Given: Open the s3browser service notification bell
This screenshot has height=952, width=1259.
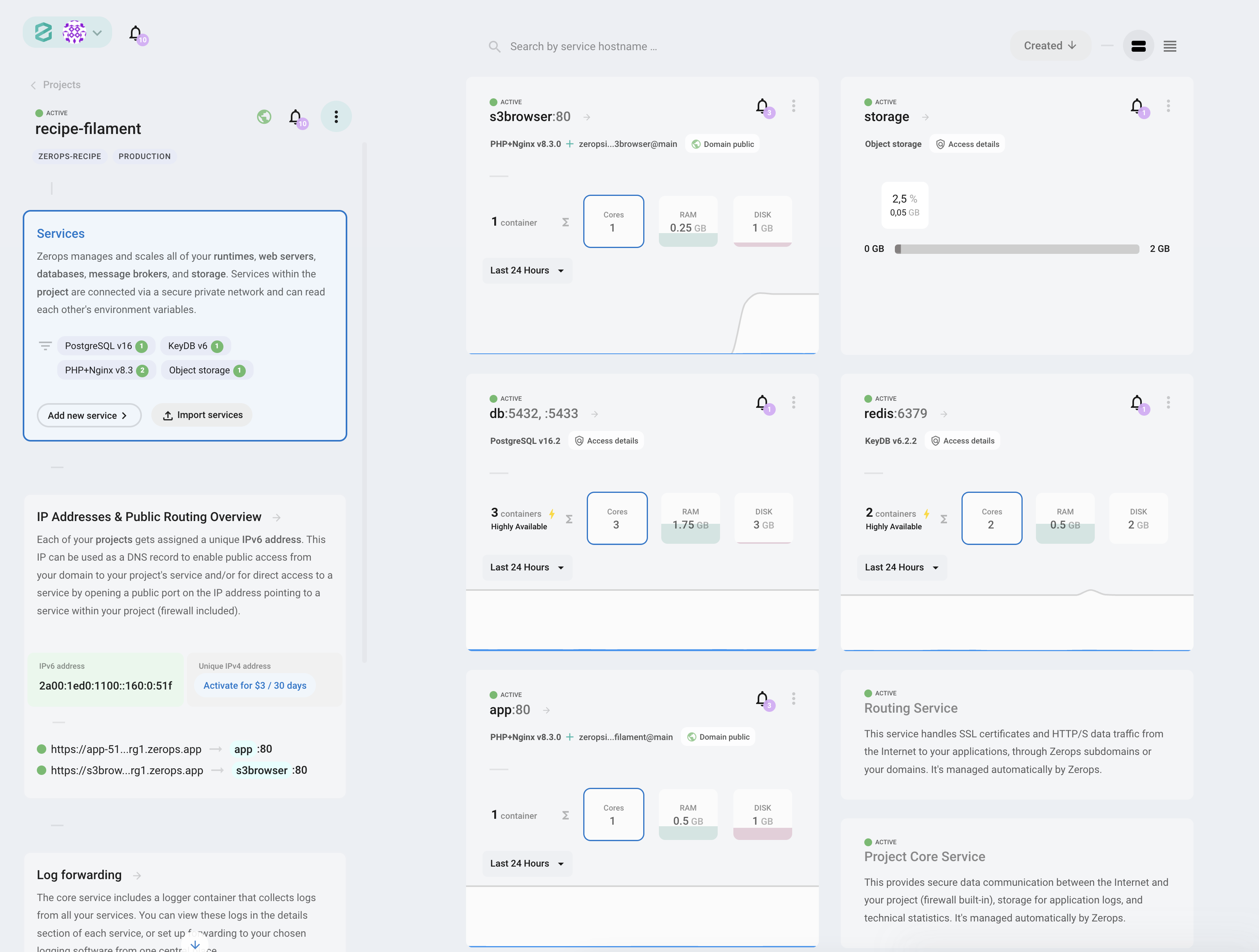Looking at the screenshot, I should pyautogui.click(x=762, y=106).
